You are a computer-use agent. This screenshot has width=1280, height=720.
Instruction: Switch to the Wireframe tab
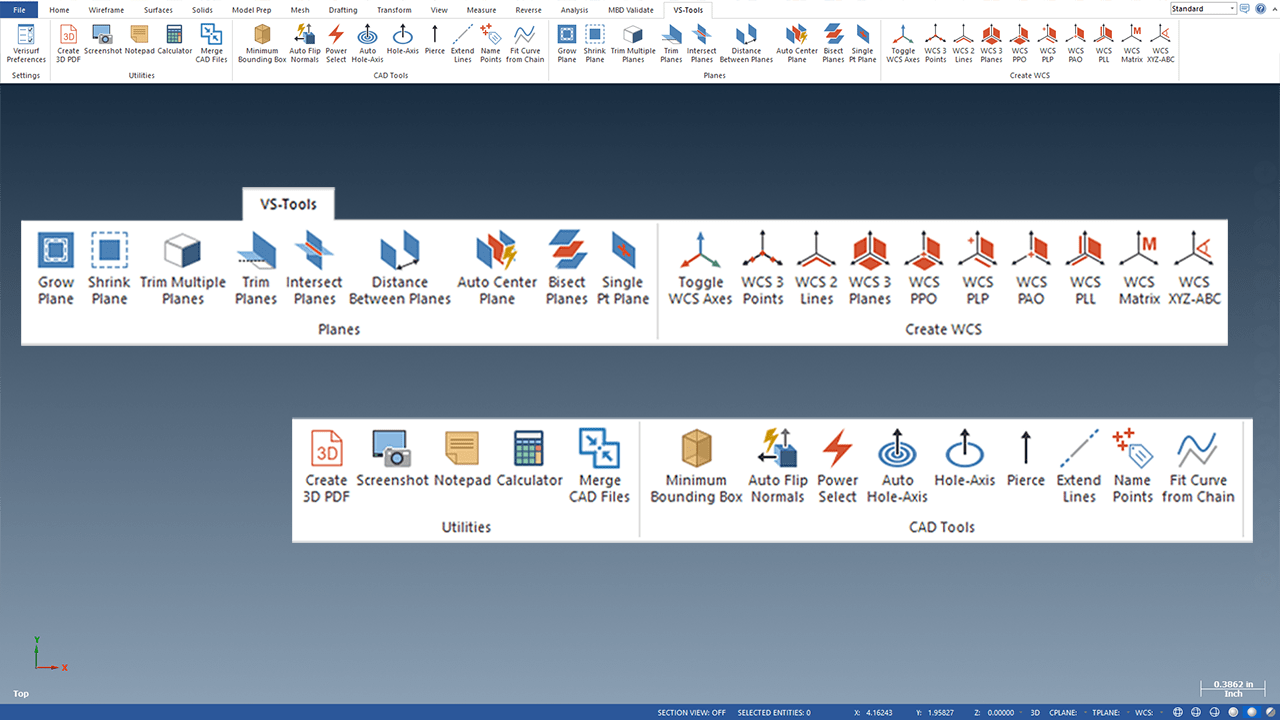[x=106, y=10]
